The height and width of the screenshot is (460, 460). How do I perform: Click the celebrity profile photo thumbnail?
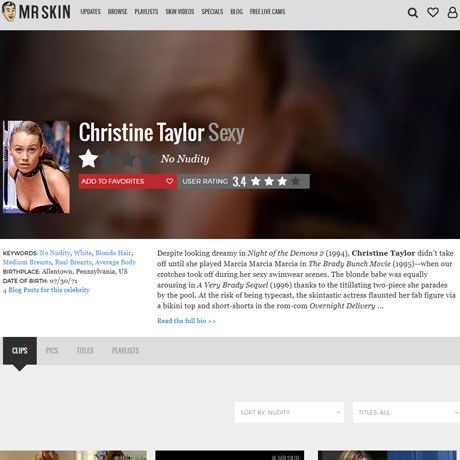(x=36, y=167)
